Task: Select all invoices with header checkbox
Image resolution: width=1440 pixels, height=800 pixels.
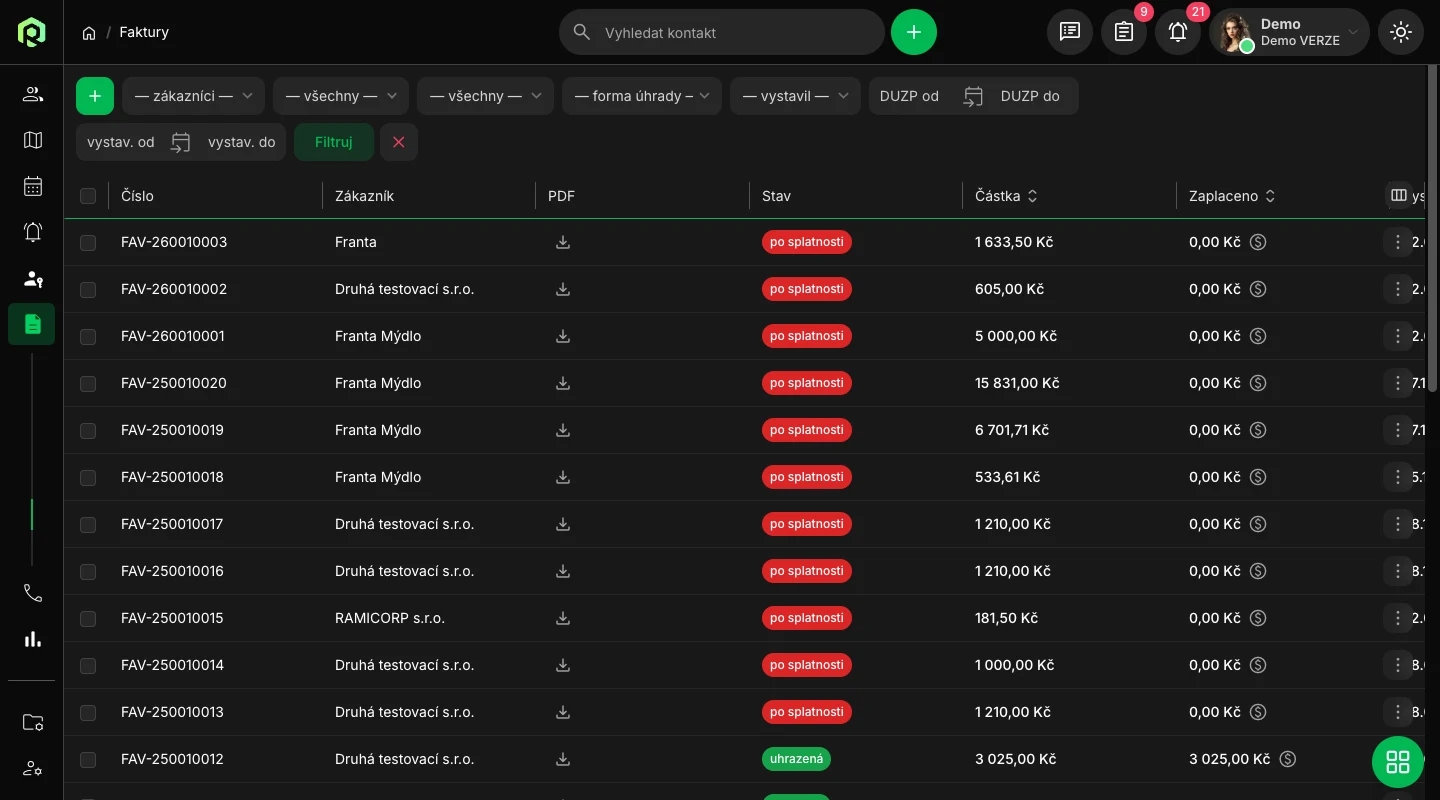Action: [x=88, y=196]
